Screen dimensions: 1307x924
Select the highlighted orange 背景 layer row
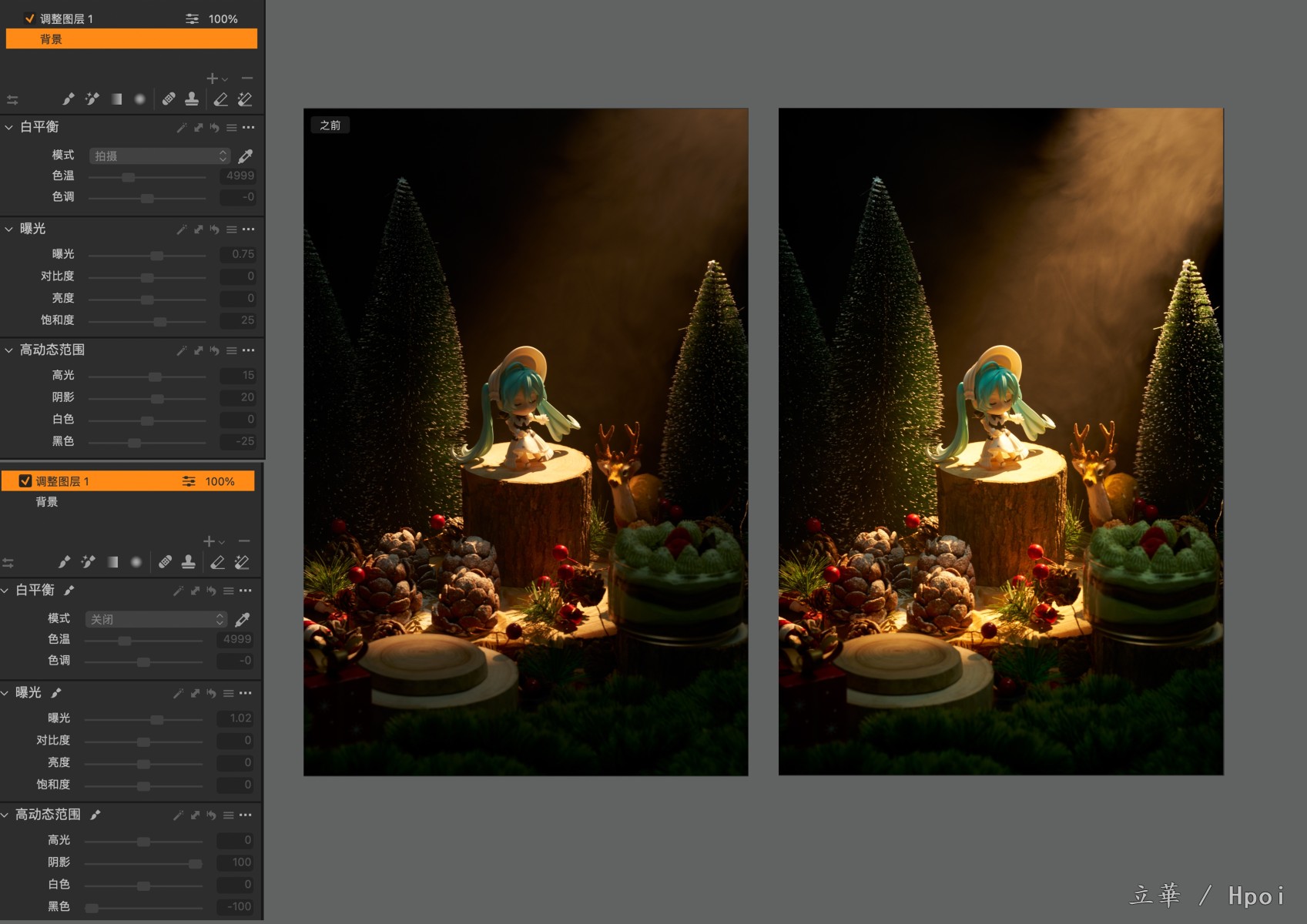[x=132, y=38]
